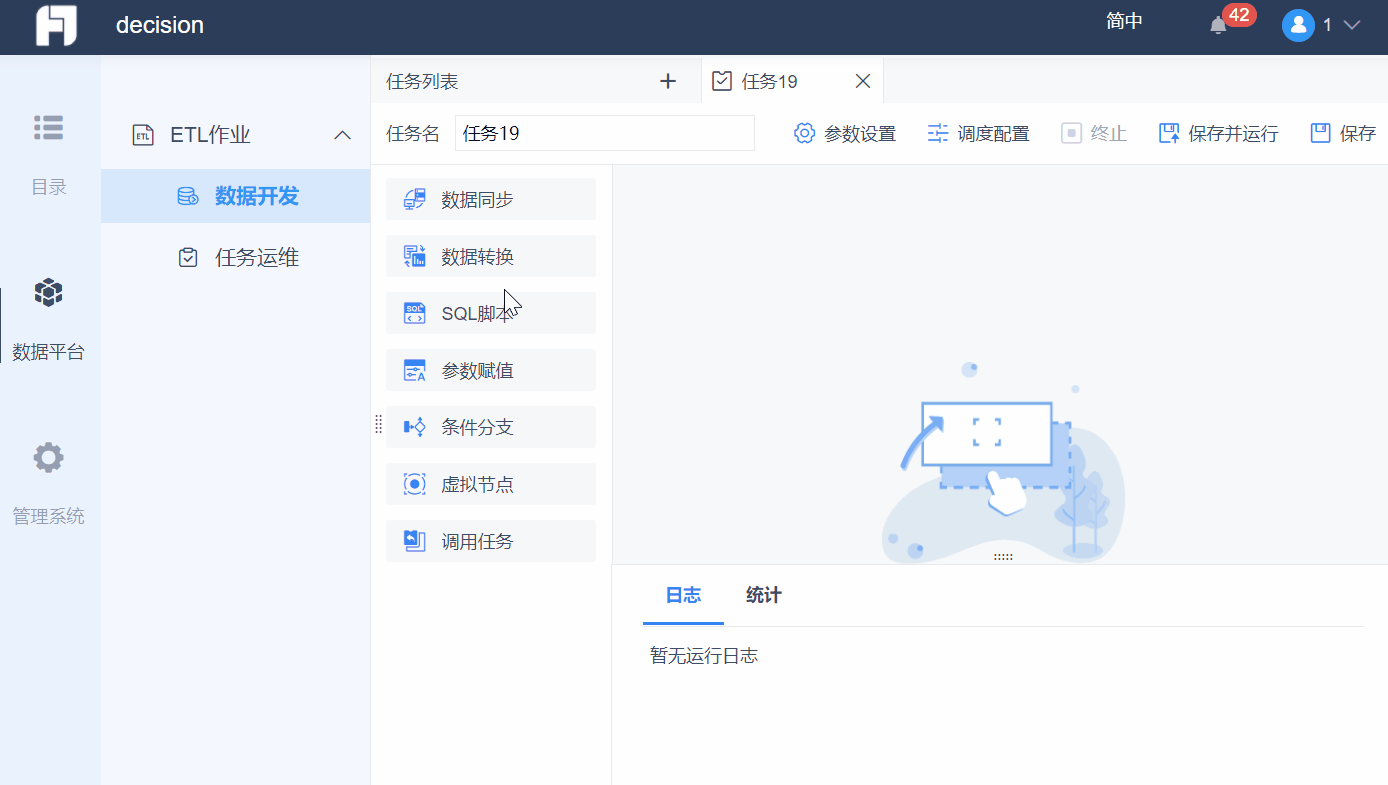This screenshot has height=785, width=1388.
Task: Click the 调用任务 invoke task icon
Action: 414,541
